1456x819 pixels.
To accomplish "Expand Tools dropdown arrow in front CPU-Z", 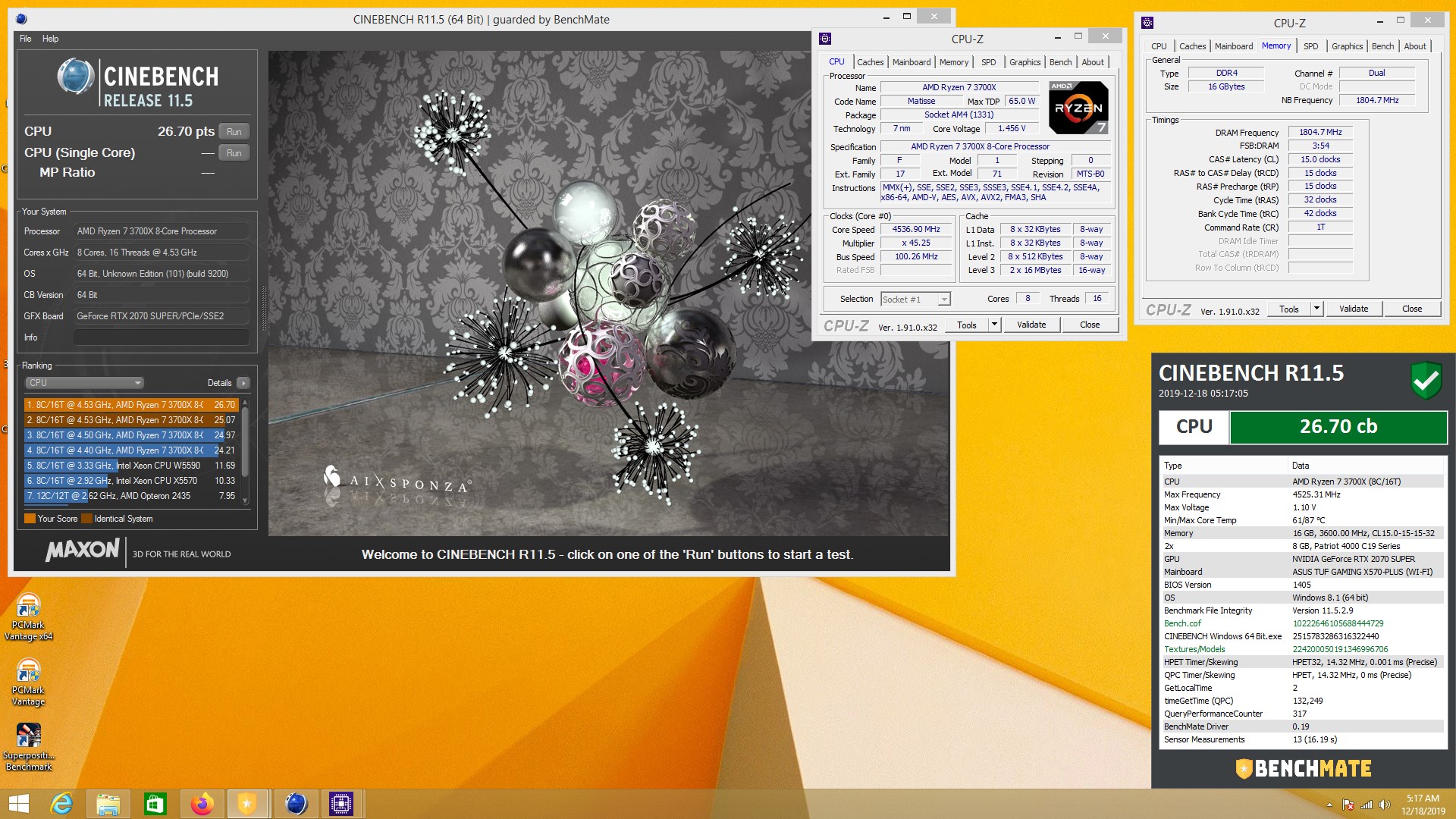I will (994, 325).
